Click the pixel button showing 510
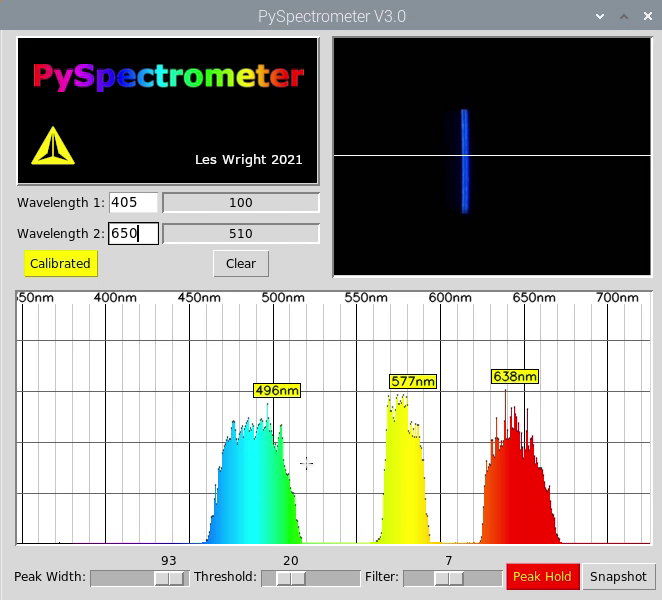The height and width of the screenshot is (600, 662). [x=241, y=233]
